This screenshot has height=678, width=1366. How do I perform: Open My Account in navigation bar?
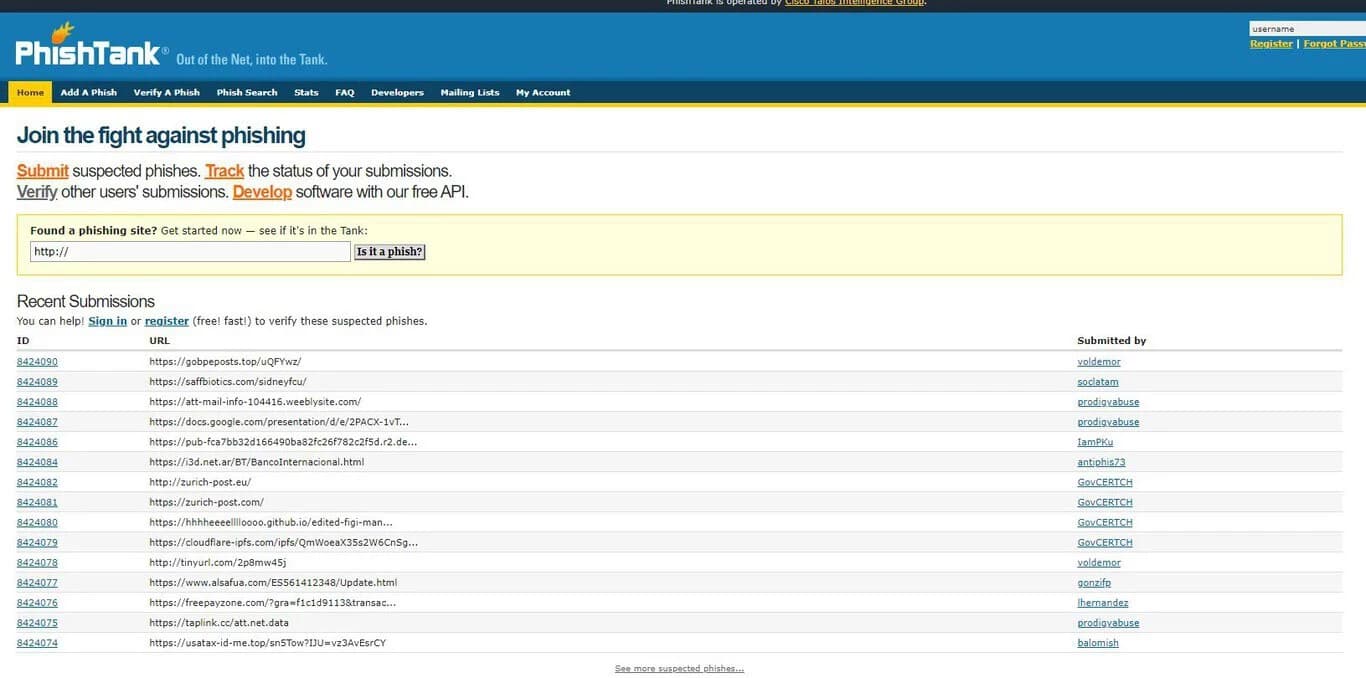(543, 92)
